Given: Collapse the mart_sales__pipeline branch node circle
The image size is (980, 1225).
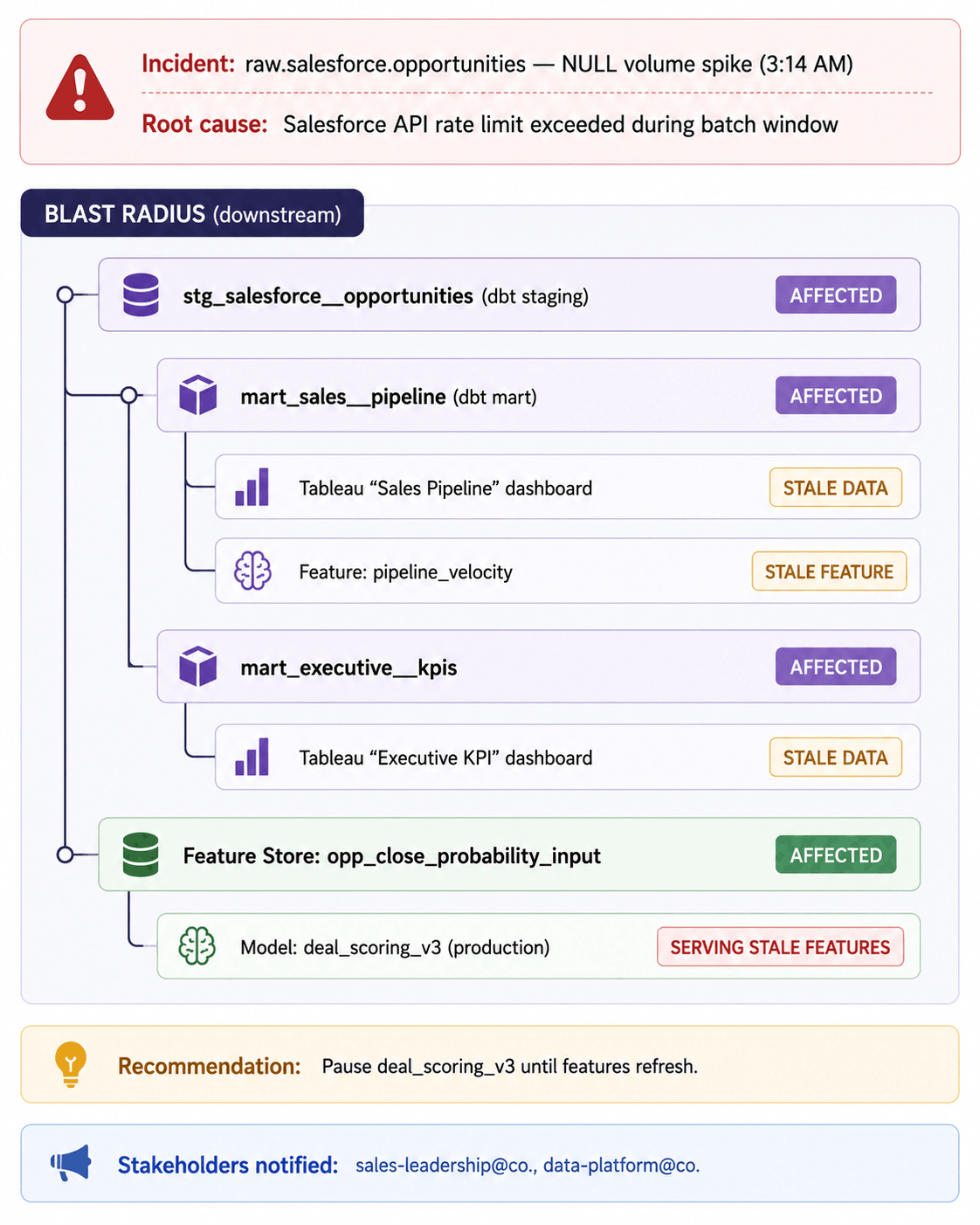Looking at the screenshot, I should (128, 395).
